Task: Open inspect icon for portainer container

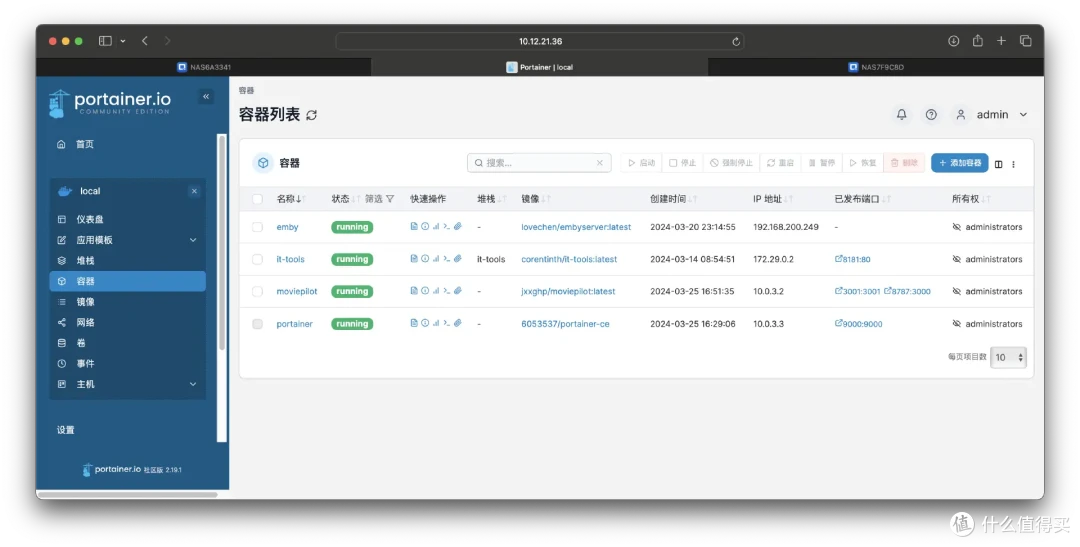Action: [x=425, y=323]
